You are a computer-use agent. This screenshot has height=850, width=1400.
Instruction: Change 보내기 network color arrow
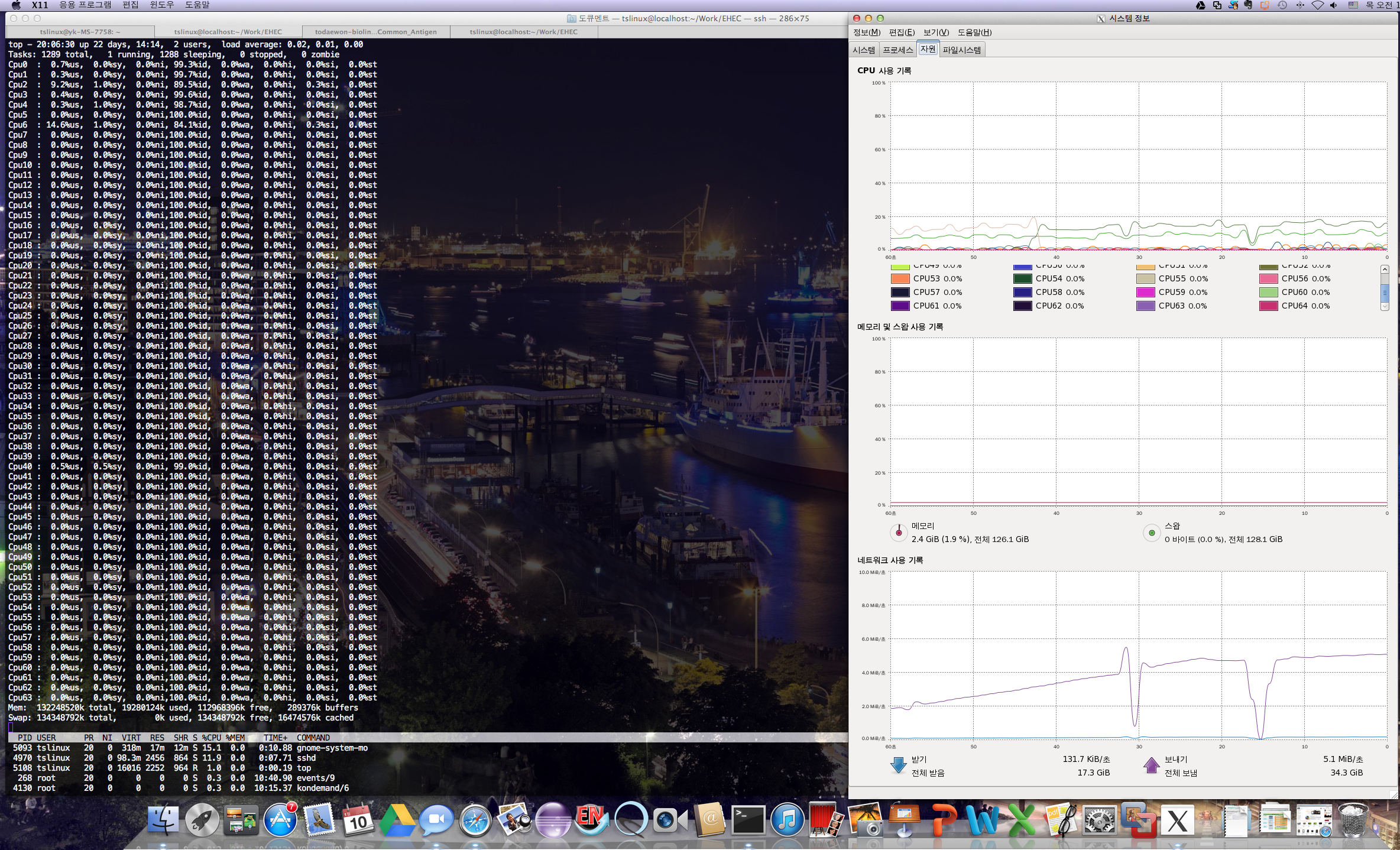1152,765
